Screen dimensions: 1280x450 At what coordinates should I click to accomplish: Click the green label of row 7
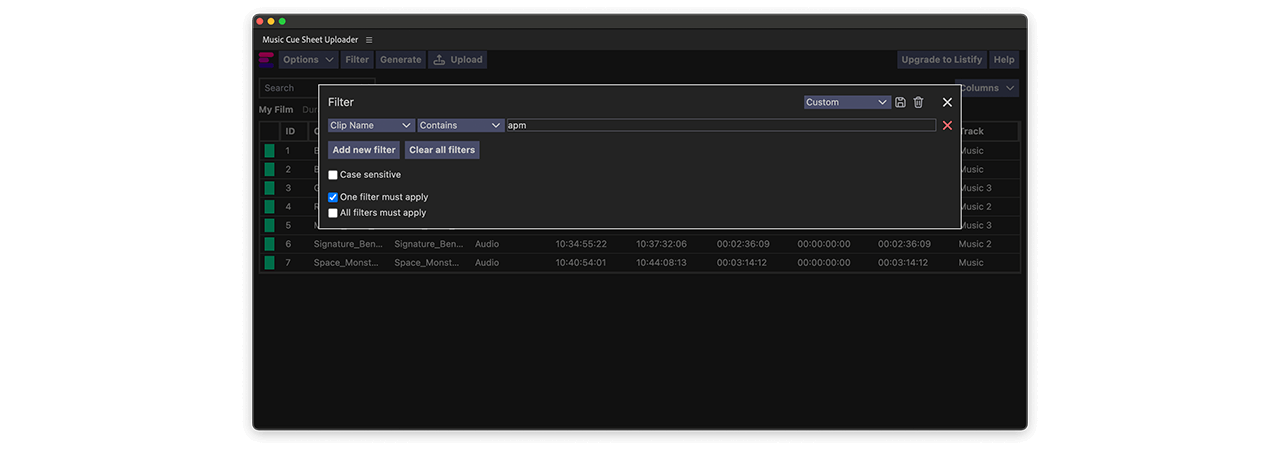point(269,263)
